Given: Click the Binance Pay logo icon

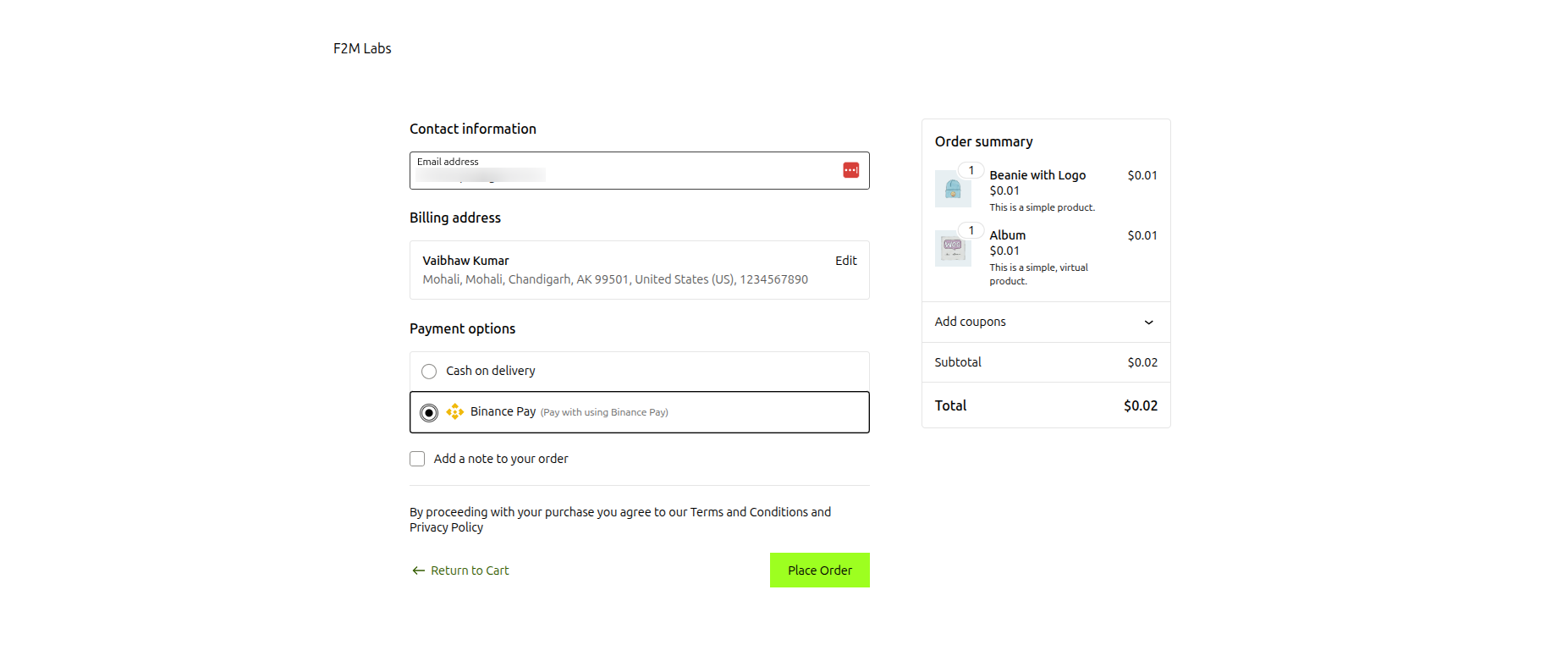Looking at the screenshot, I should [x=455, y=411].
